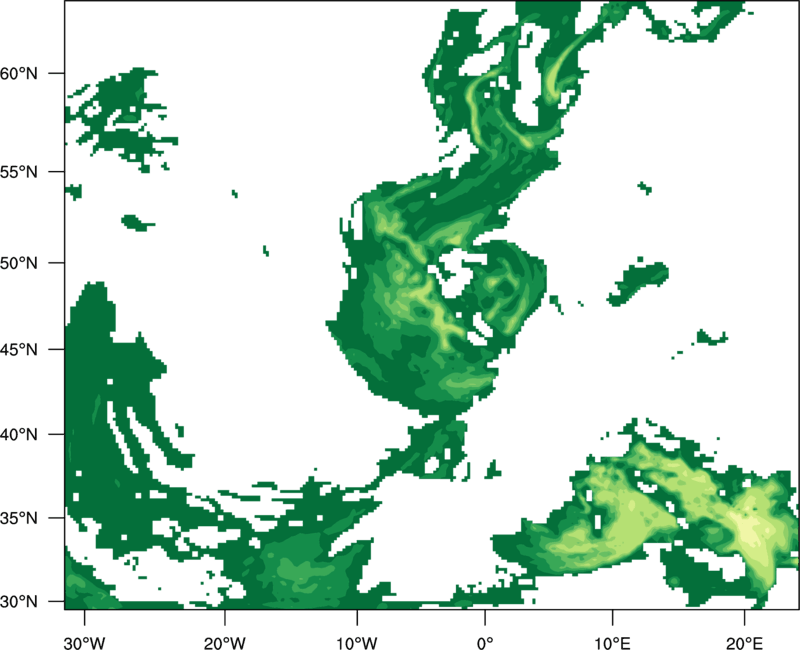Click the 60°N latitude label

pyautogui.click(x=19, y=73)
